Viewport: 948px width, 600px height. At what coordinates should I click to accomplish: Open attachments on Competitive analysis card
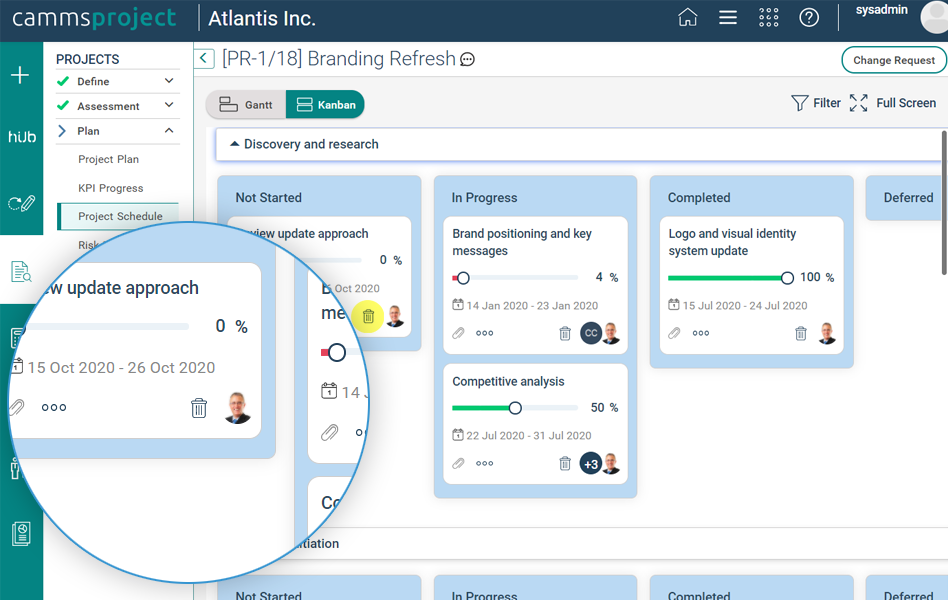pyautogui.click(x=459, y=463)
